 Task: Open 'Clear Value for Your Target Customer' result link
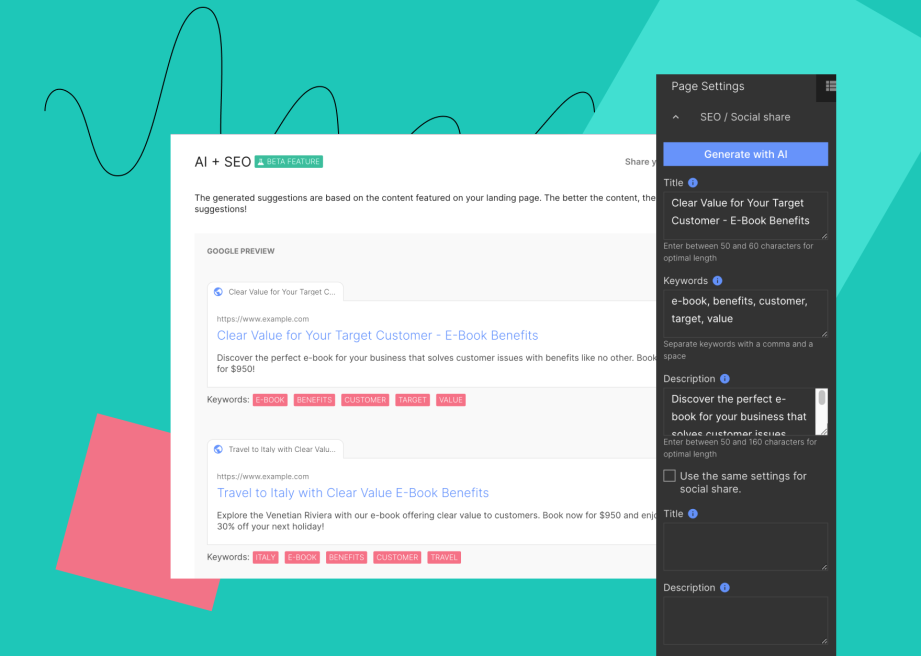tap(377, 335)
